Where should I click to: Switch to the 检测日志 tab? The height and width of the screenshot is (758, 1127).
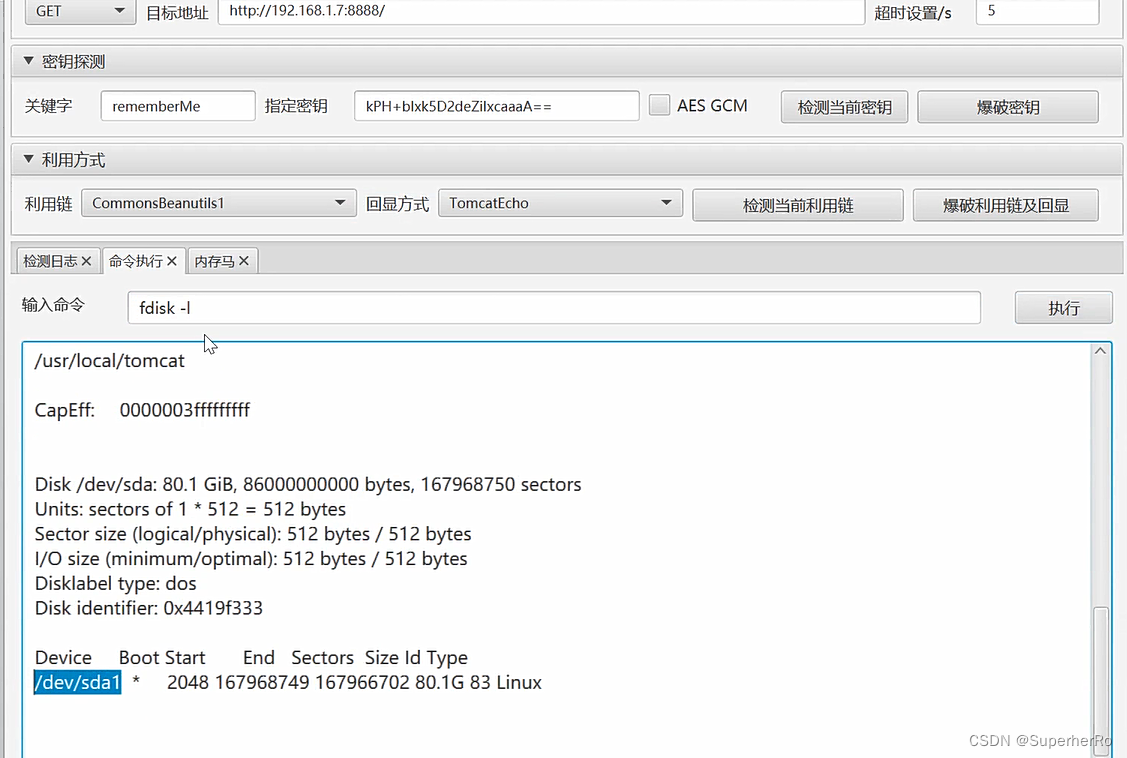[50, 261]
